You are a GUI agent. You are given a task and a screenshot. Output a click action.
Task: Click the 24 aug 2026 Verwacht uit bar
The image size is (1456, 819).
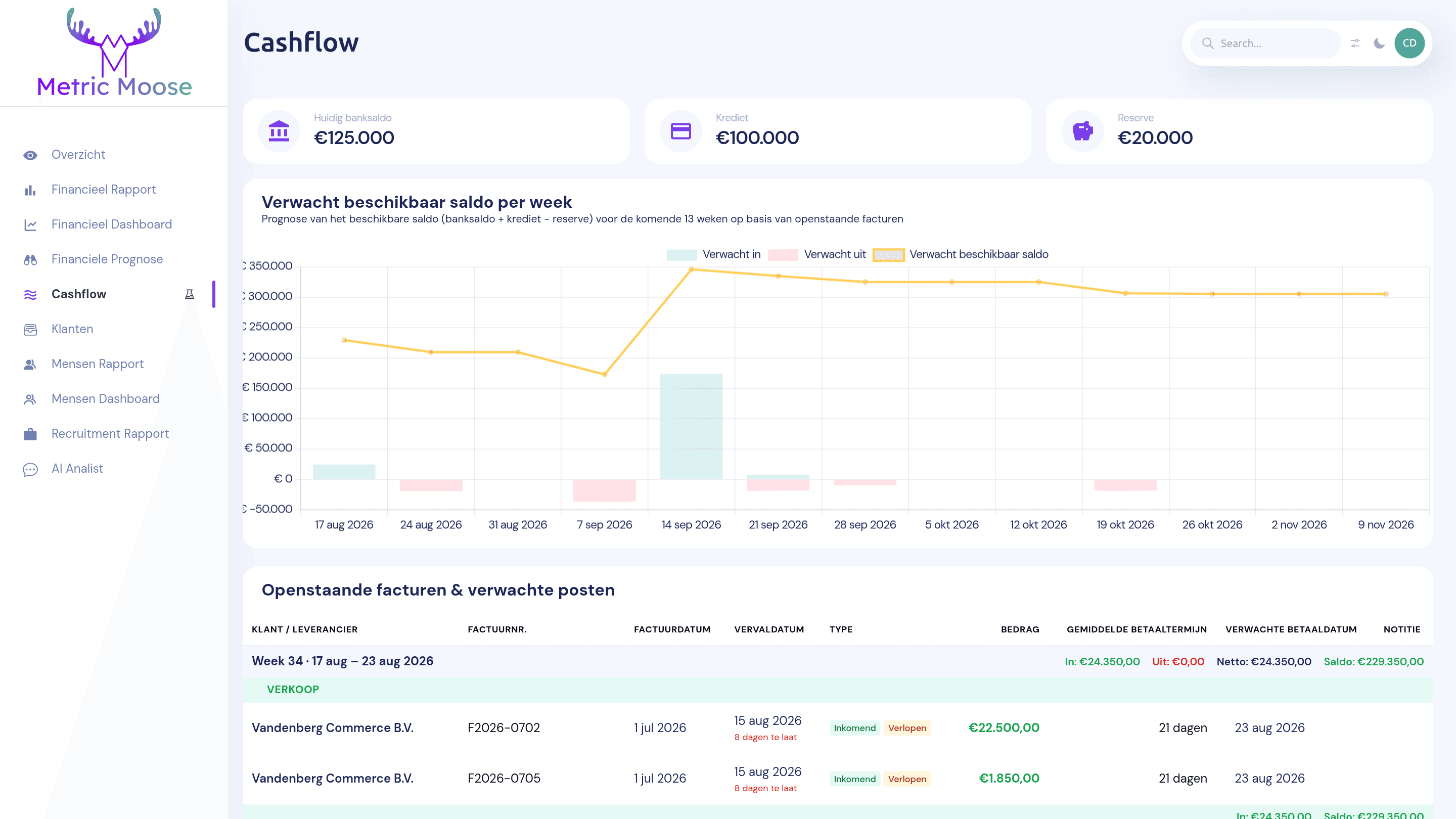click(x=431, y=485)
